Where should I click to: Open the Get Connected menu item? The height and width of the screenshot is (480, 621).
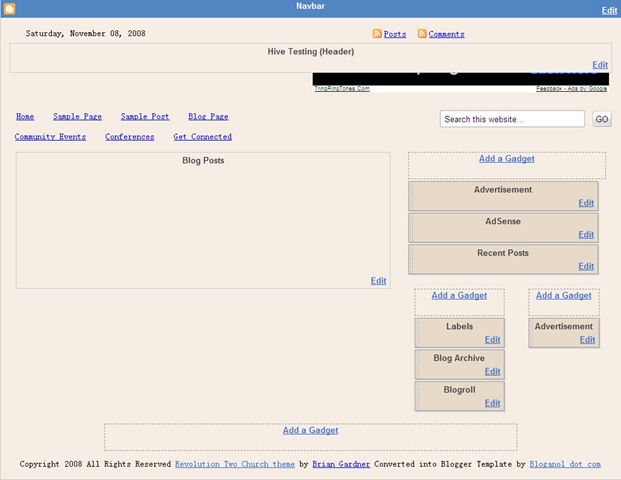(203, 137)
